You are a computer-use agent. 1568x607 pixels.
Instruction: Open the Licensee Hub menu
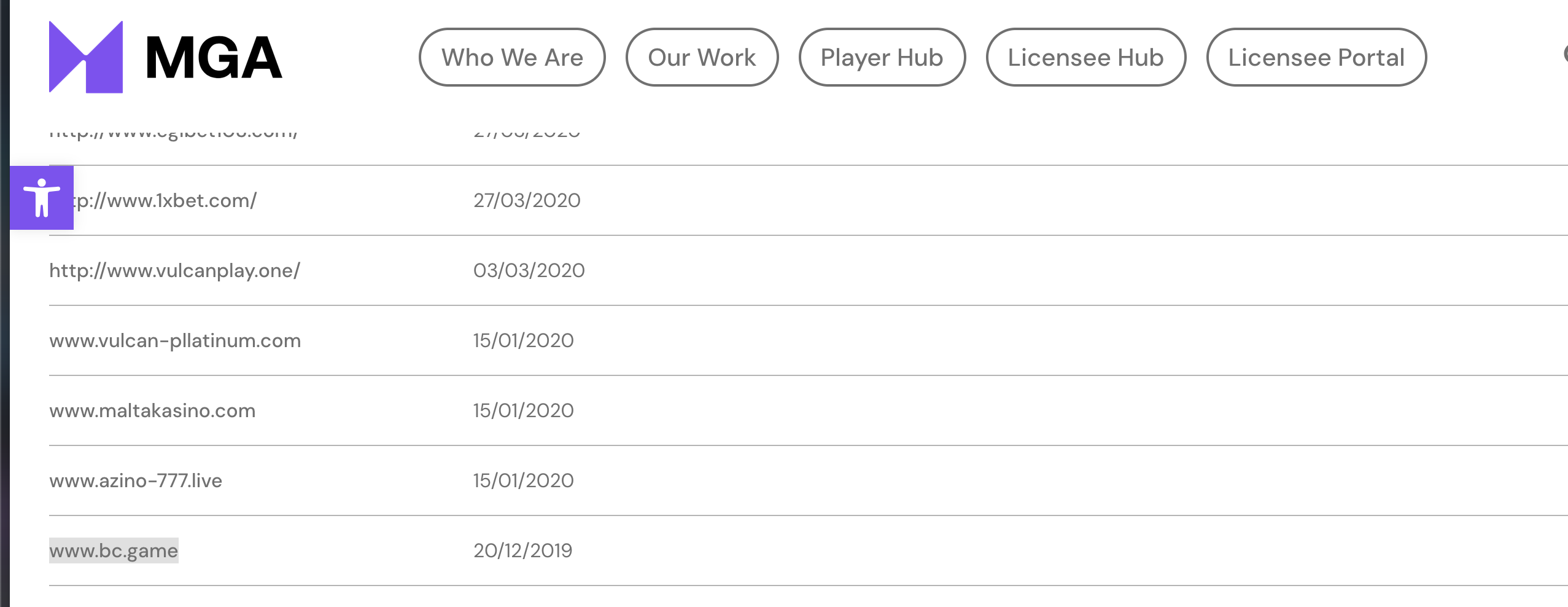pos(1085,57)
